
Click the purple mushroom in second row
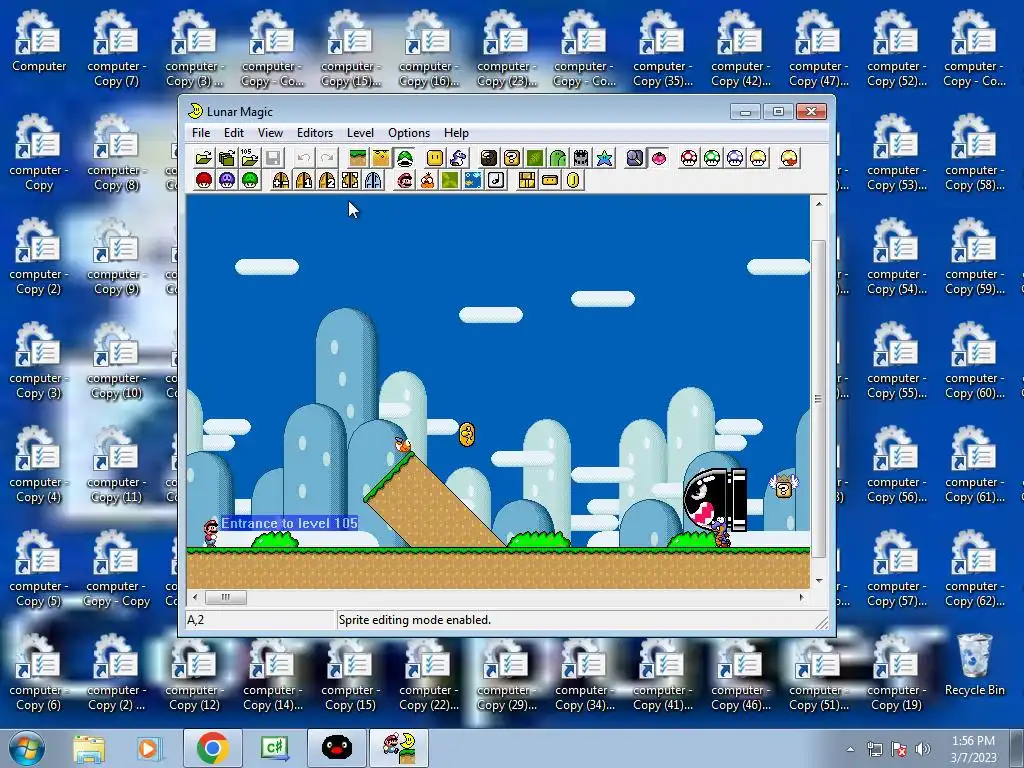pos(227,180)
